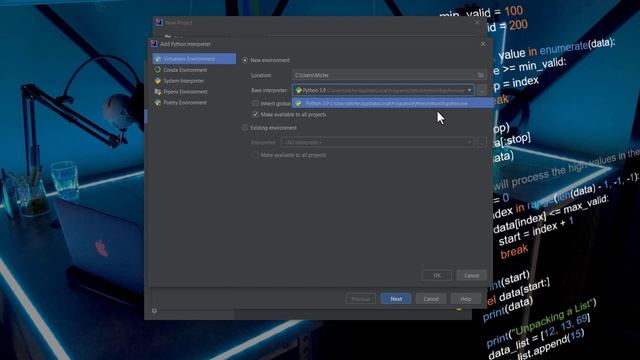Pick the highlighted Python 3.9 dropdown entry
Viewport: 640px width, 360px height.
click(x=393, y=104)
